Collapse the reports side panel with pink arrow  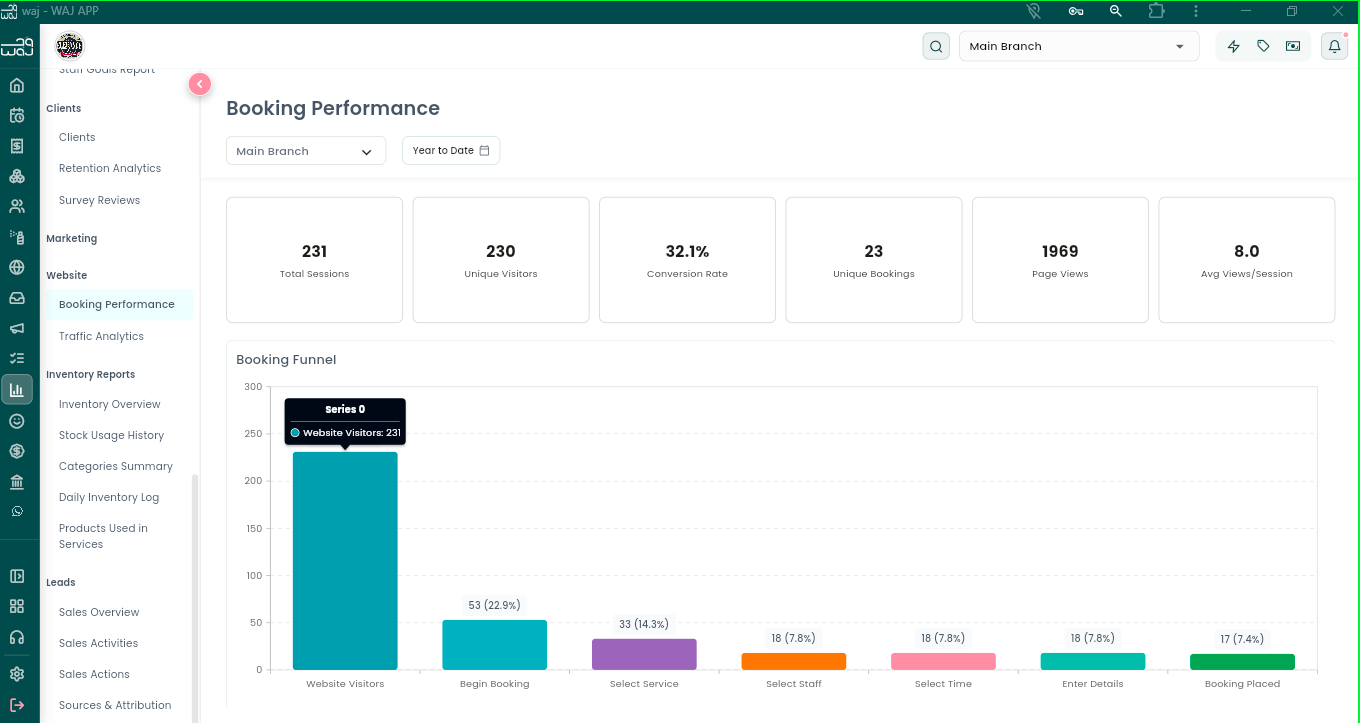click(200, 84)
